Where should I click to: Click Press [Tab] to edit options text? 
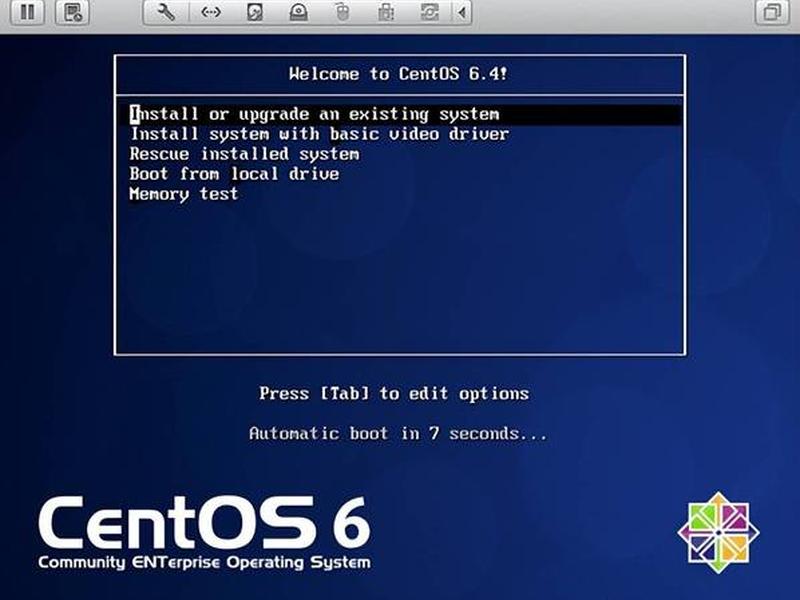pos(394,394)
